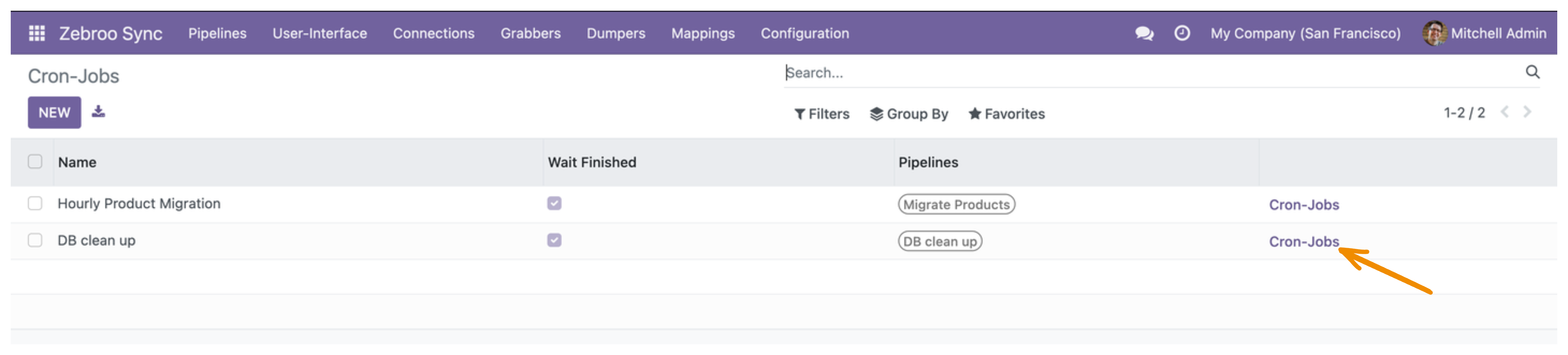Click the NEW button
The height and width of the screenshot is (355, 1568).
point(54,113)
